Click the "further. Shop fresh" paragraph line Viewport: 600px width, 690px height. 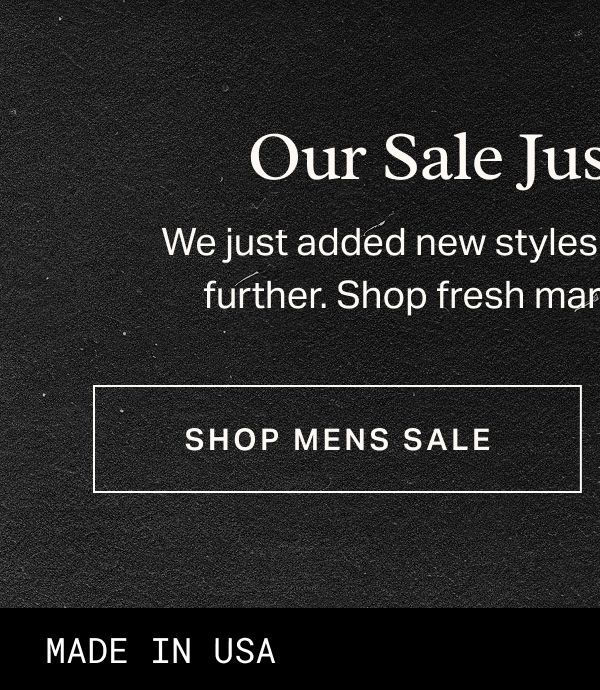tap(364, 295)
